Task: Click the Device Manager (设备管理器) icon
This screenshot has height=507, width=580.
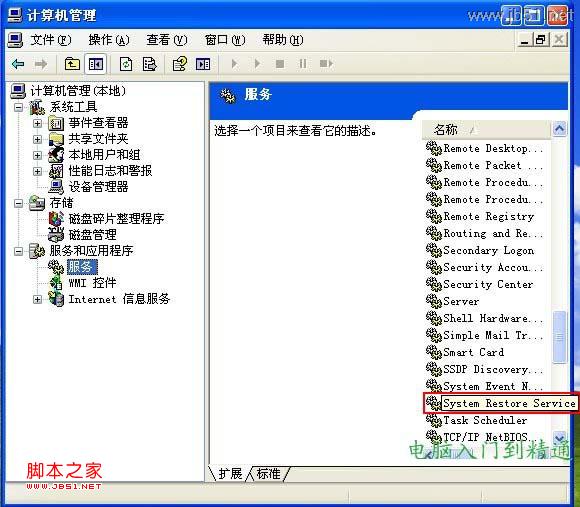Action: 56,187
